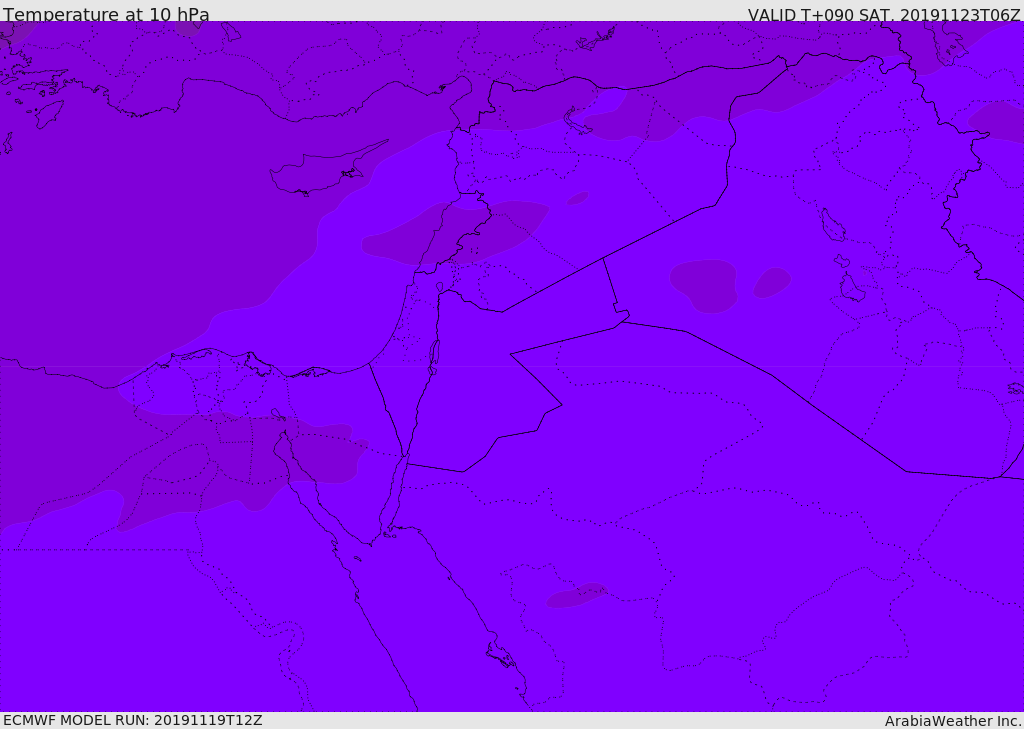
Task: Click the small dark oval in Saudi Arabia
Action: 576,596
